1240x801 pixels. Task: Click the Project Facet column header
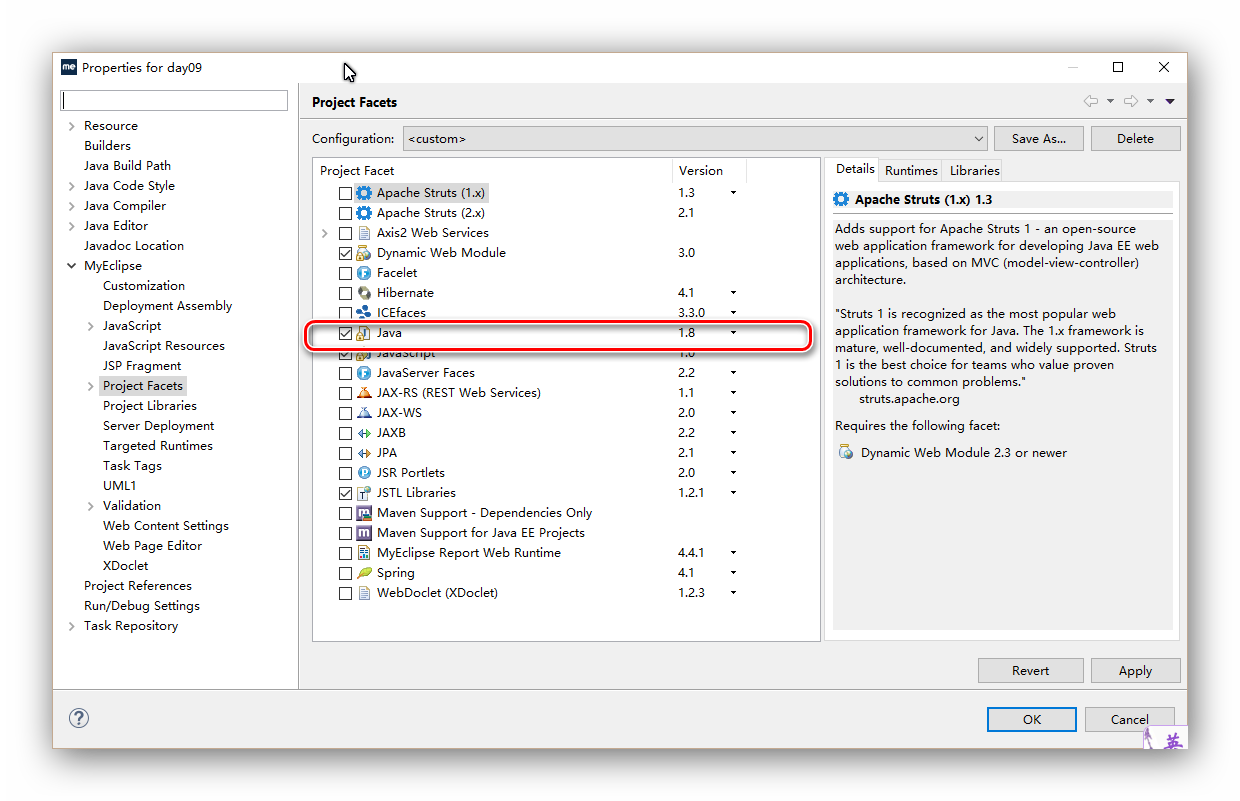pos(492,171)
